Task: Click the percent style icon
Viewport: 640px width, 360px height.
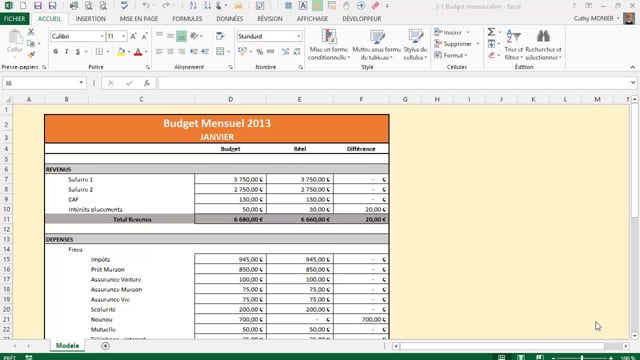Action: pyautogui.click(x=260, y=51)
